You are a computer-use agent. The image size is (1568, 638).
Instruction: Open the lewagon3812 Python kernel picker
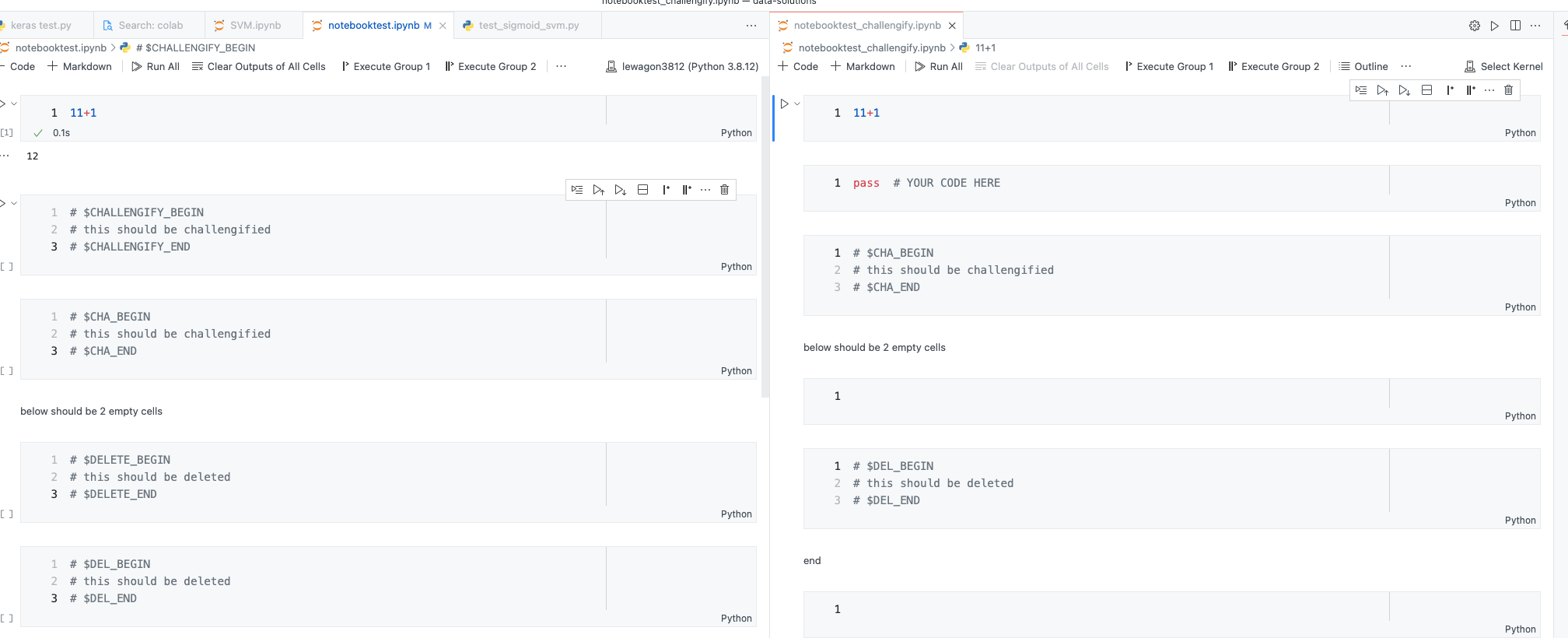pyautogui.click(x=682, y=67)
